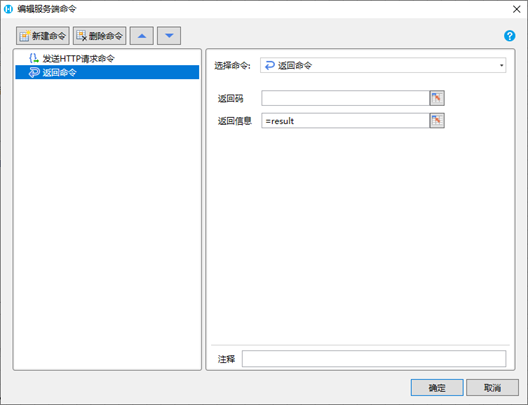Move the command down with the down arrow
This screenshot has width=528, height=405.
tap(169, 36)
